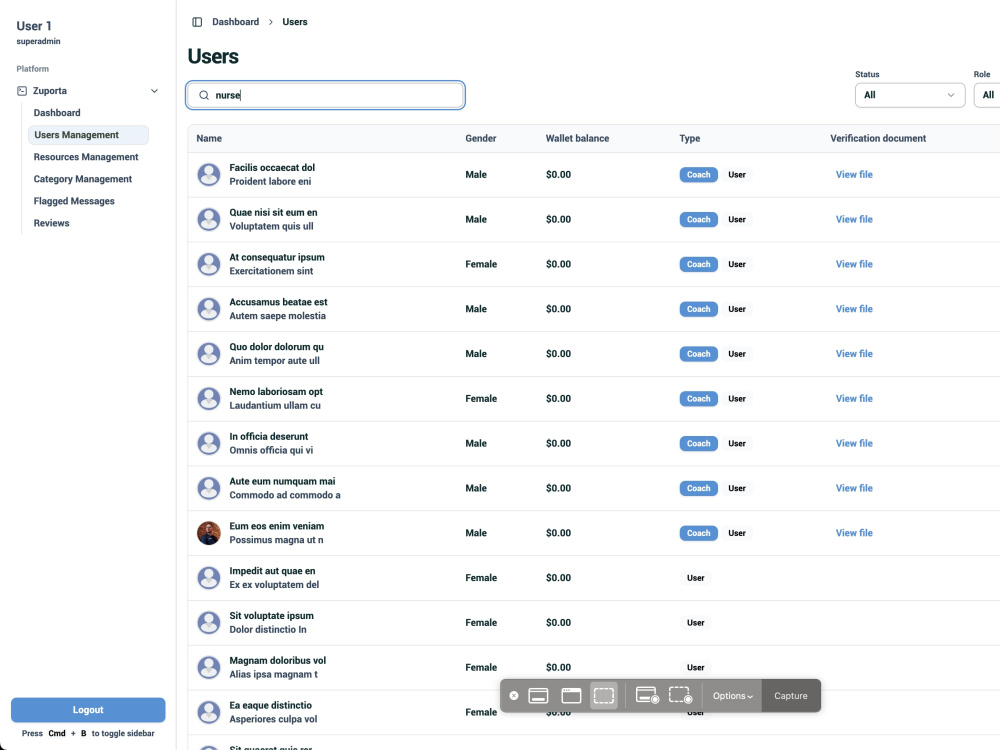
Task: Open avatar photo of Eum eos enim veniam
Action: tap(209, 533)
